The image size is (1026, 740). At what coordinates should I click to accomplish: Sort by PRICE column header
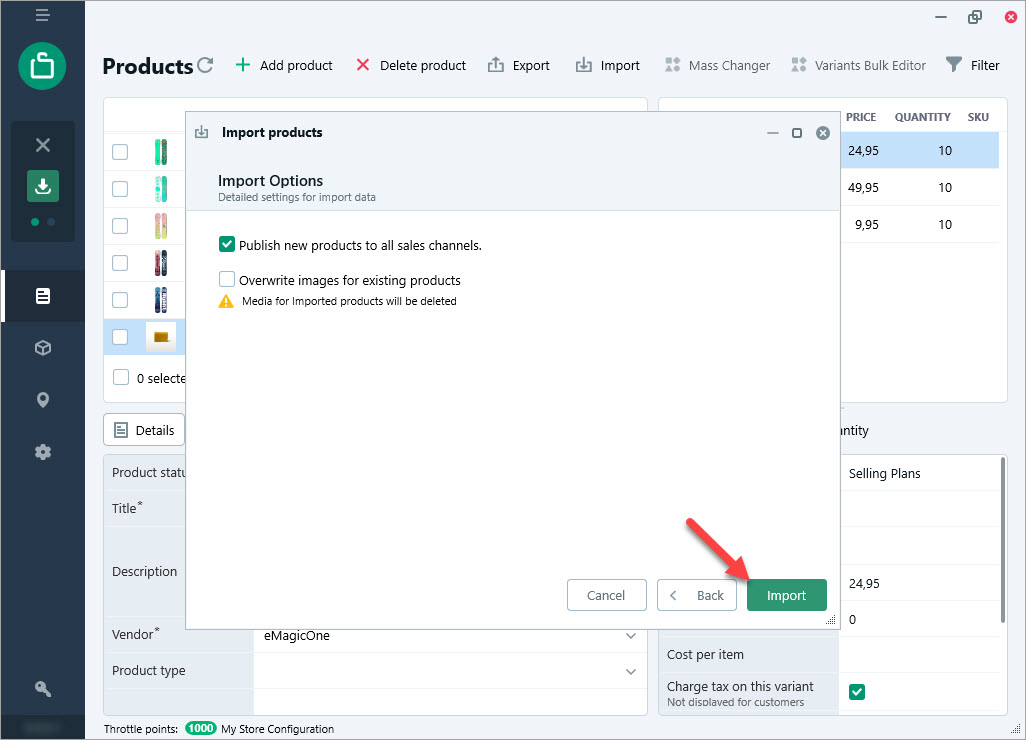[860, 117]
